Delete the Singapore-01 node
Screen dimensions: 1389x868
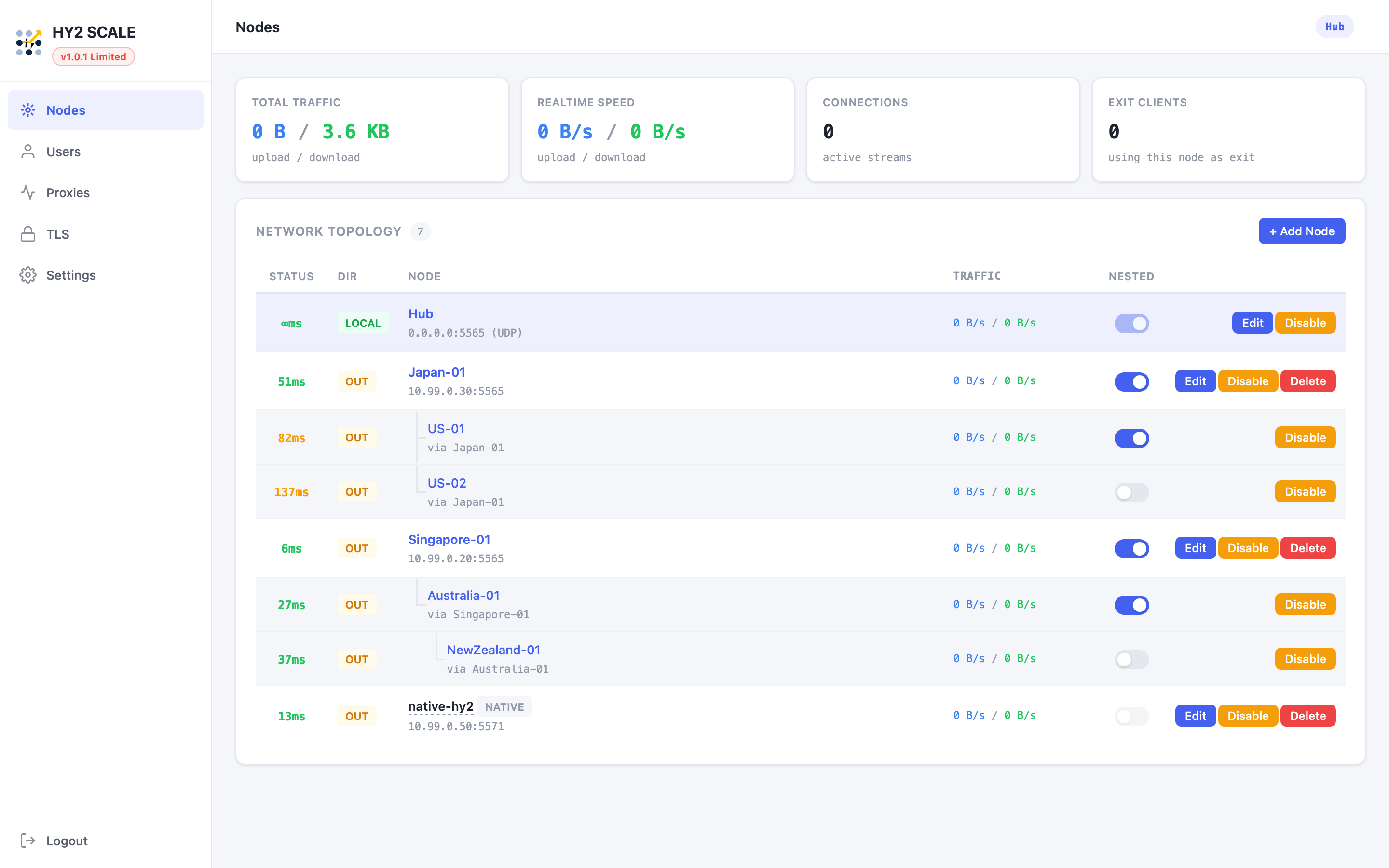(1307, 548)
